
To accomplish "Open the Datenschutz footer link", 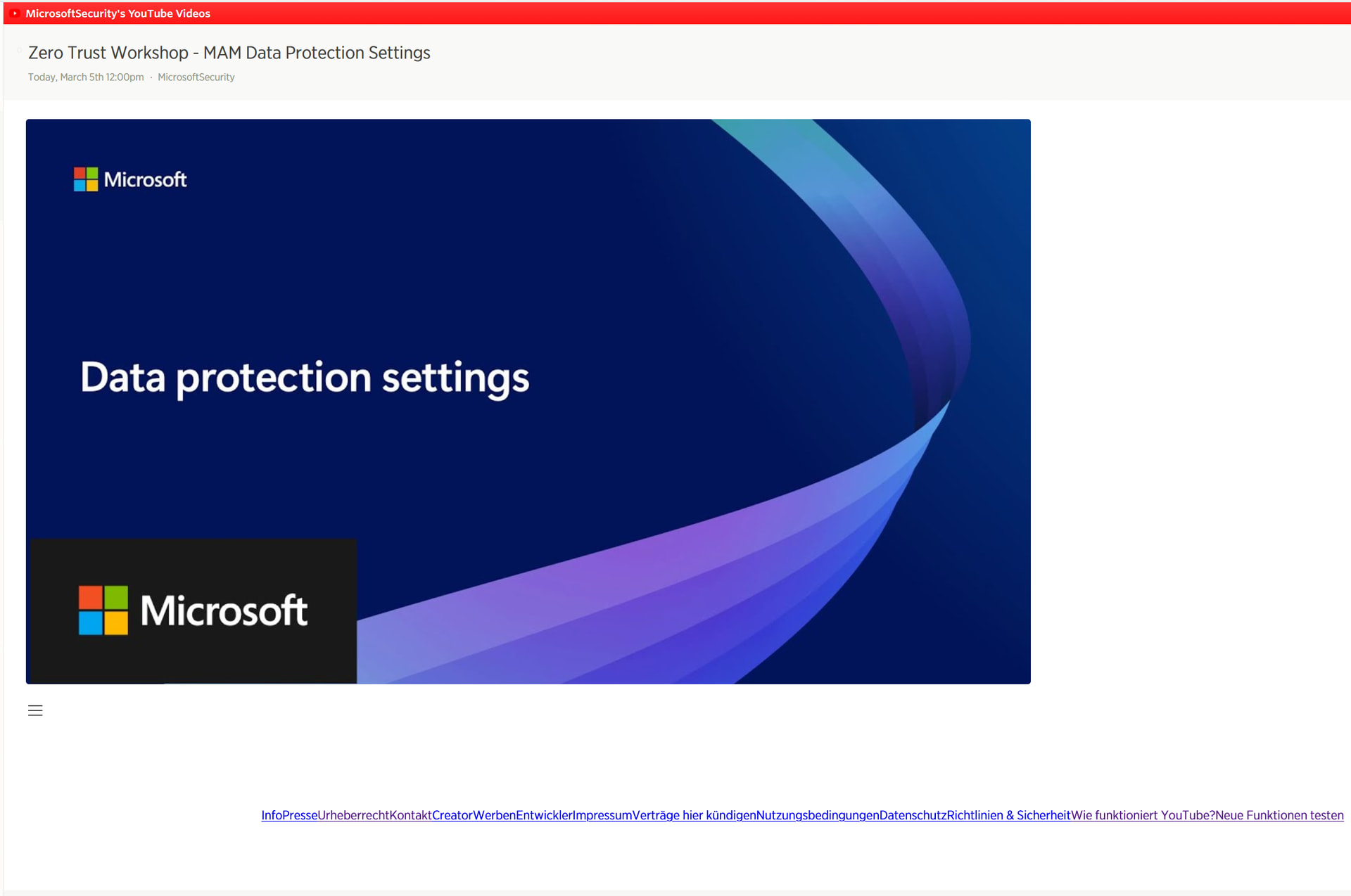I will 913,815.
